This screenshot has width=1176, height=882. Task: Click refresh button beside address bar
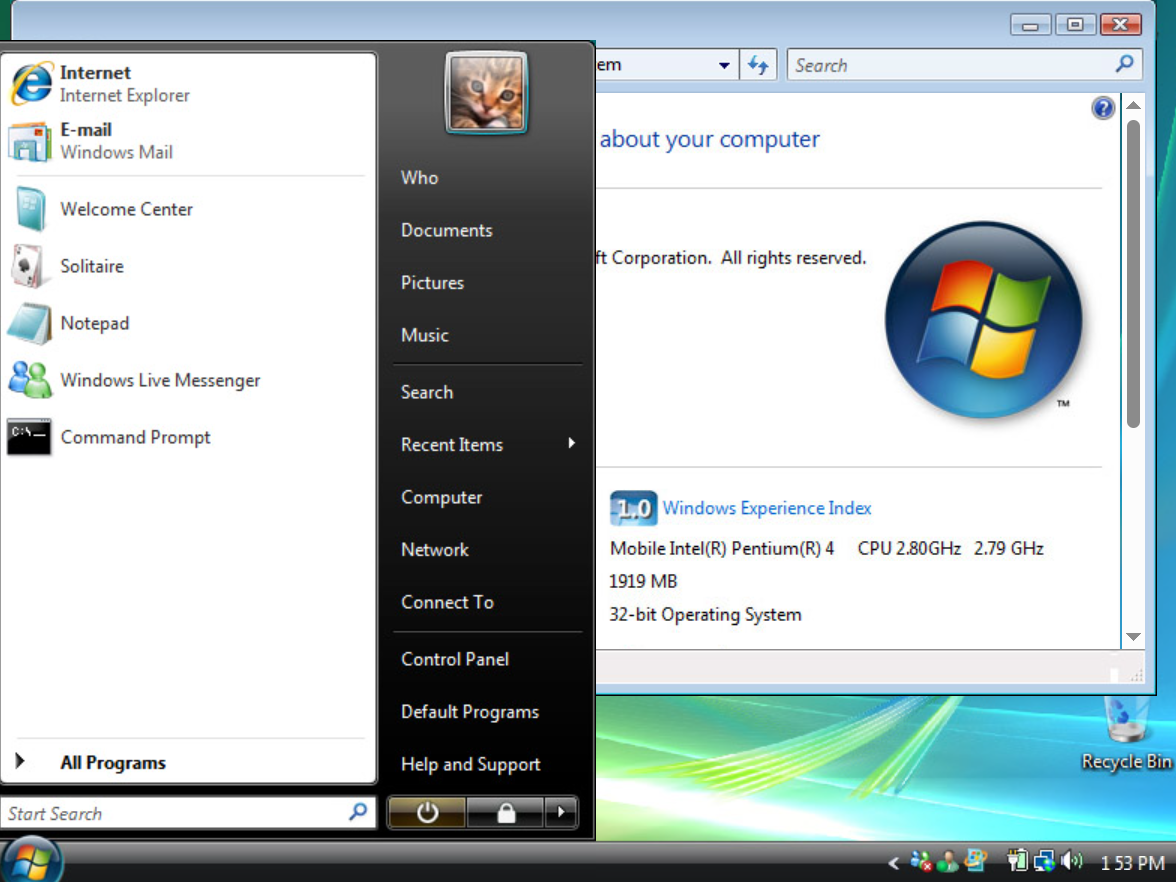point(758,64)
